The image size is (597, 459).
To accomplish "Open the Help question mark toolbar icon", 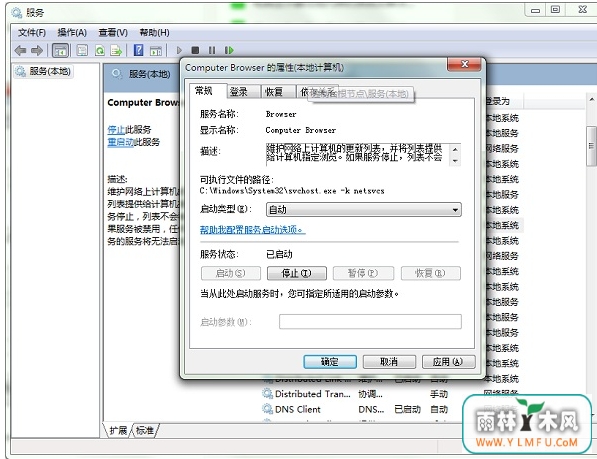I will (139, 50).
